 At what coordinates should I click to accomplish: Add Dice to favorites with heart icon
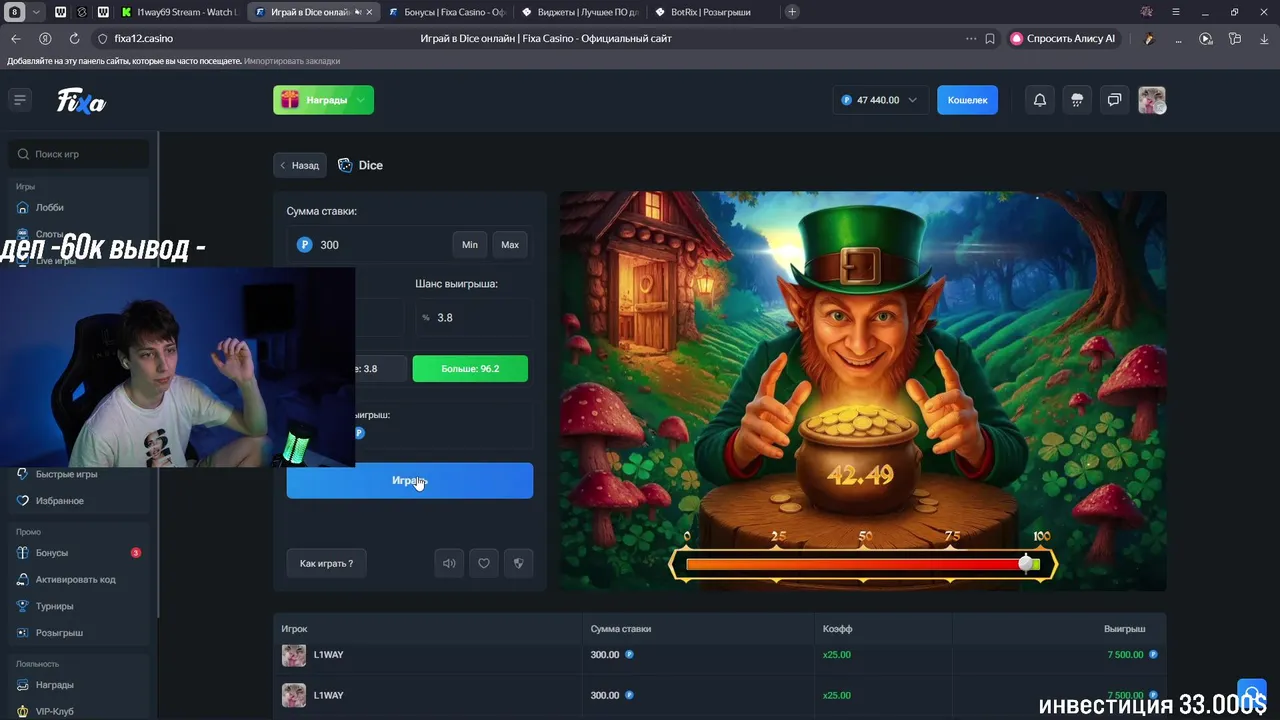484,563
